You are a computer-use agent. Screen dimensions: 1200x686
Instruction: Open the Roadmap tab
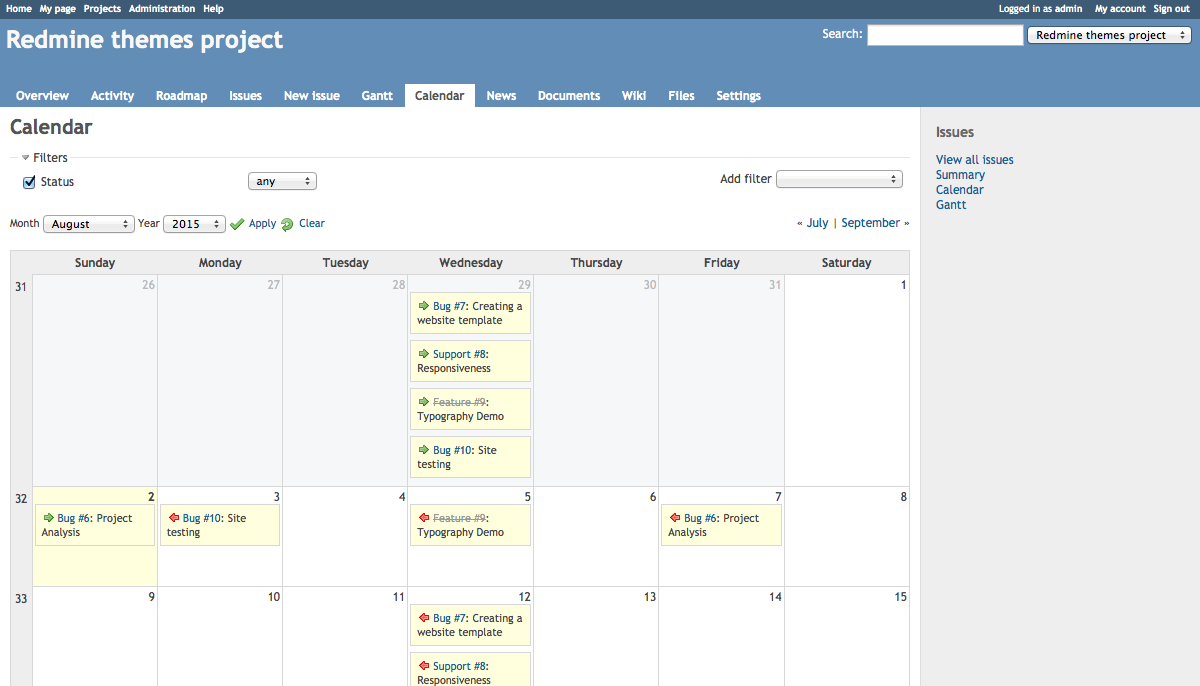[x=181, y=96]
